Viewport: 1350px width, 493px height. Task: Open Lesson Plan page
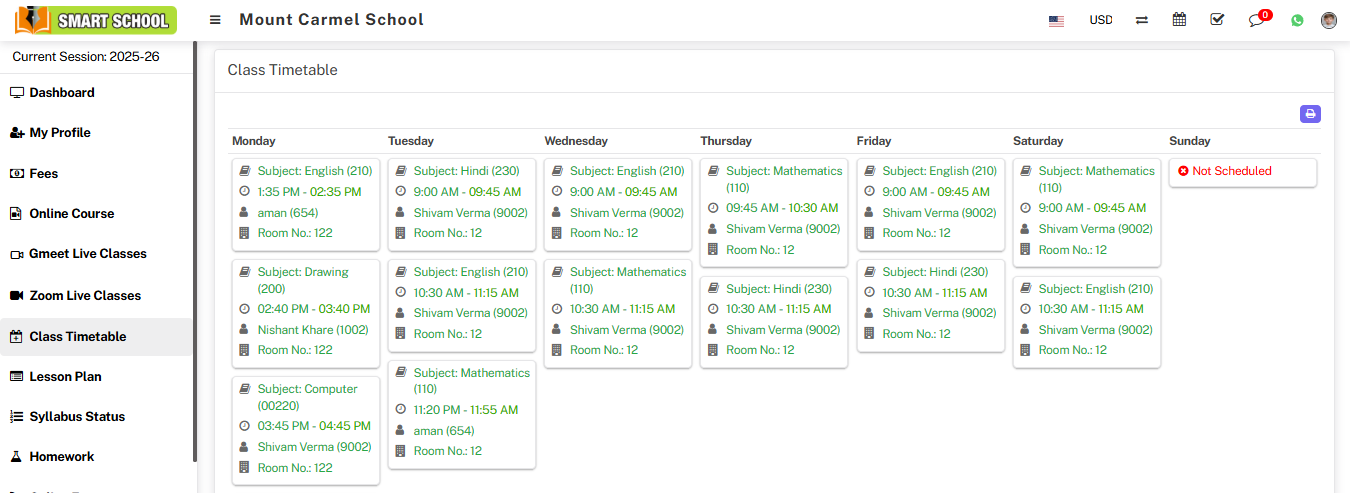[98, 377]
